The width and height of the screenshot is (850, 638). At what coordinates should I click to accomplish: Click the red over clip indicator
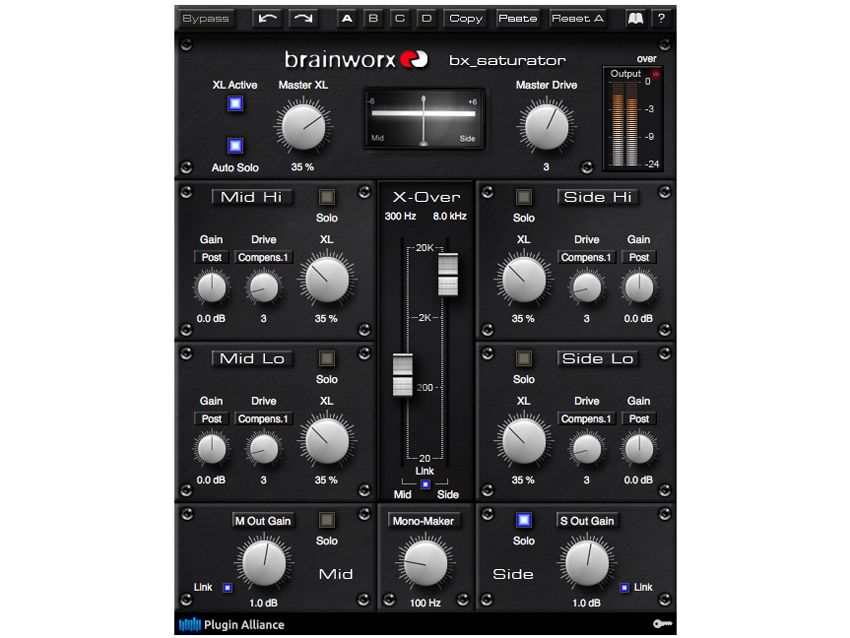[655, 74]
